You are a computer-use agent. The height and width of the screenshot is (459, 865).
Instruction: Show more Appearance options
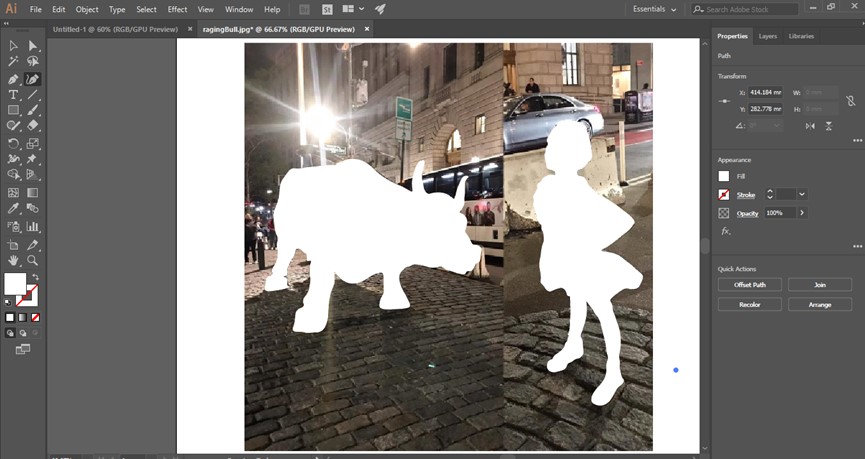click(857, 247)
